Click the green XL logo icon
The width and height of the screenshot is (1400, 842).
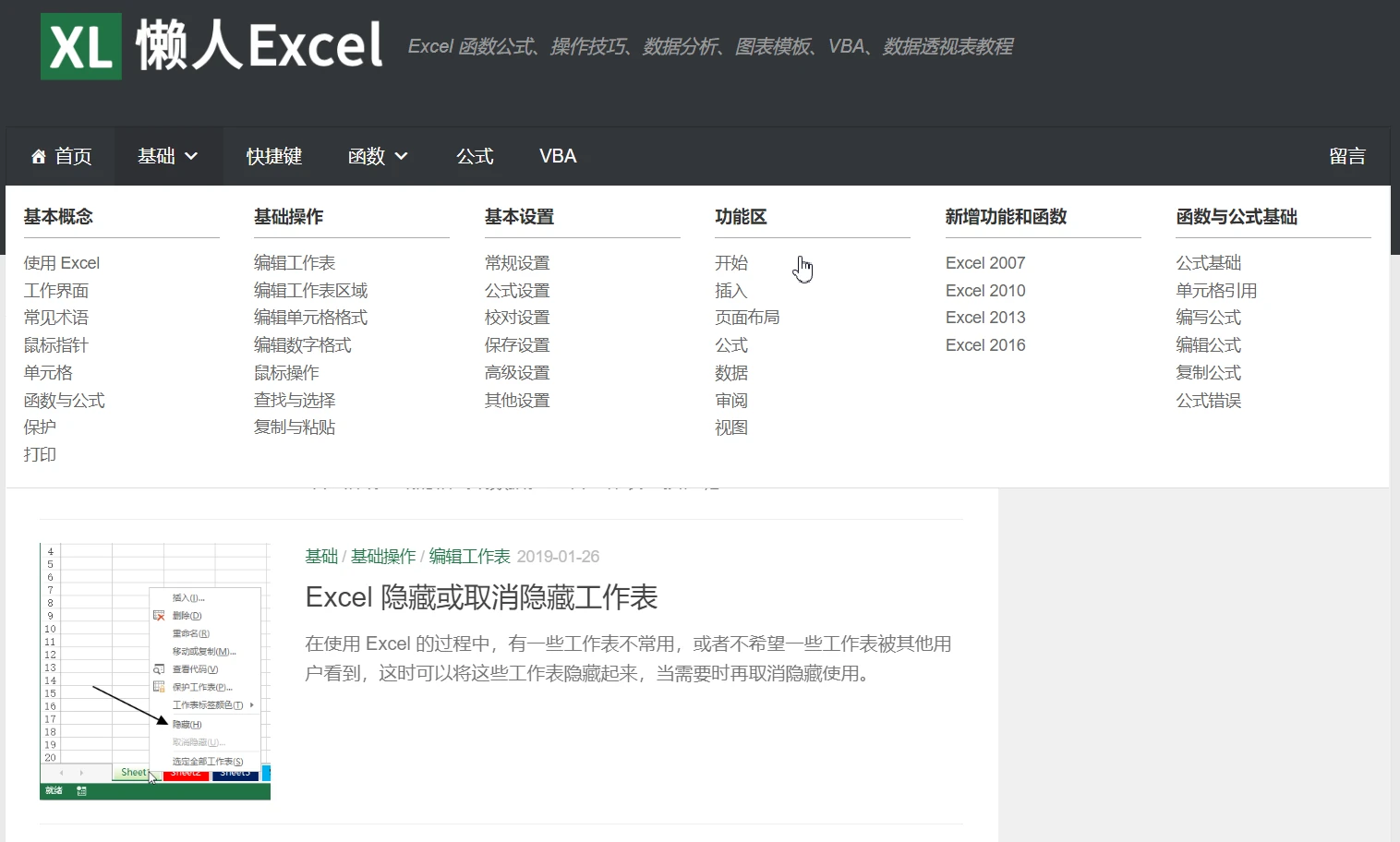point(81,46)
